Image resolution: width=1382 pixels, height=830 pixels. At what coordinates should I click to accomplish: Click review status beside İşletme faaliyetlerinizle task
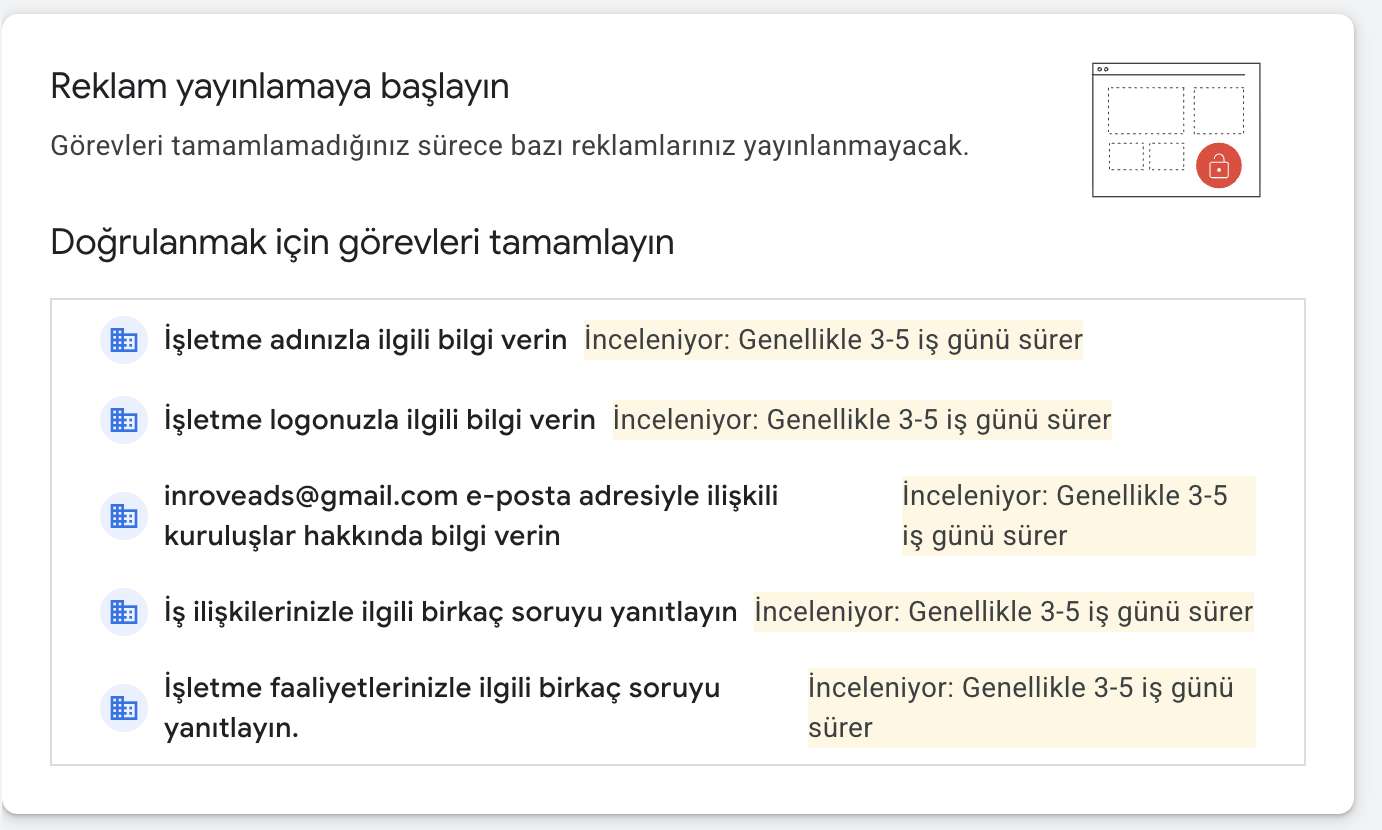click(x=1032, y=708)
